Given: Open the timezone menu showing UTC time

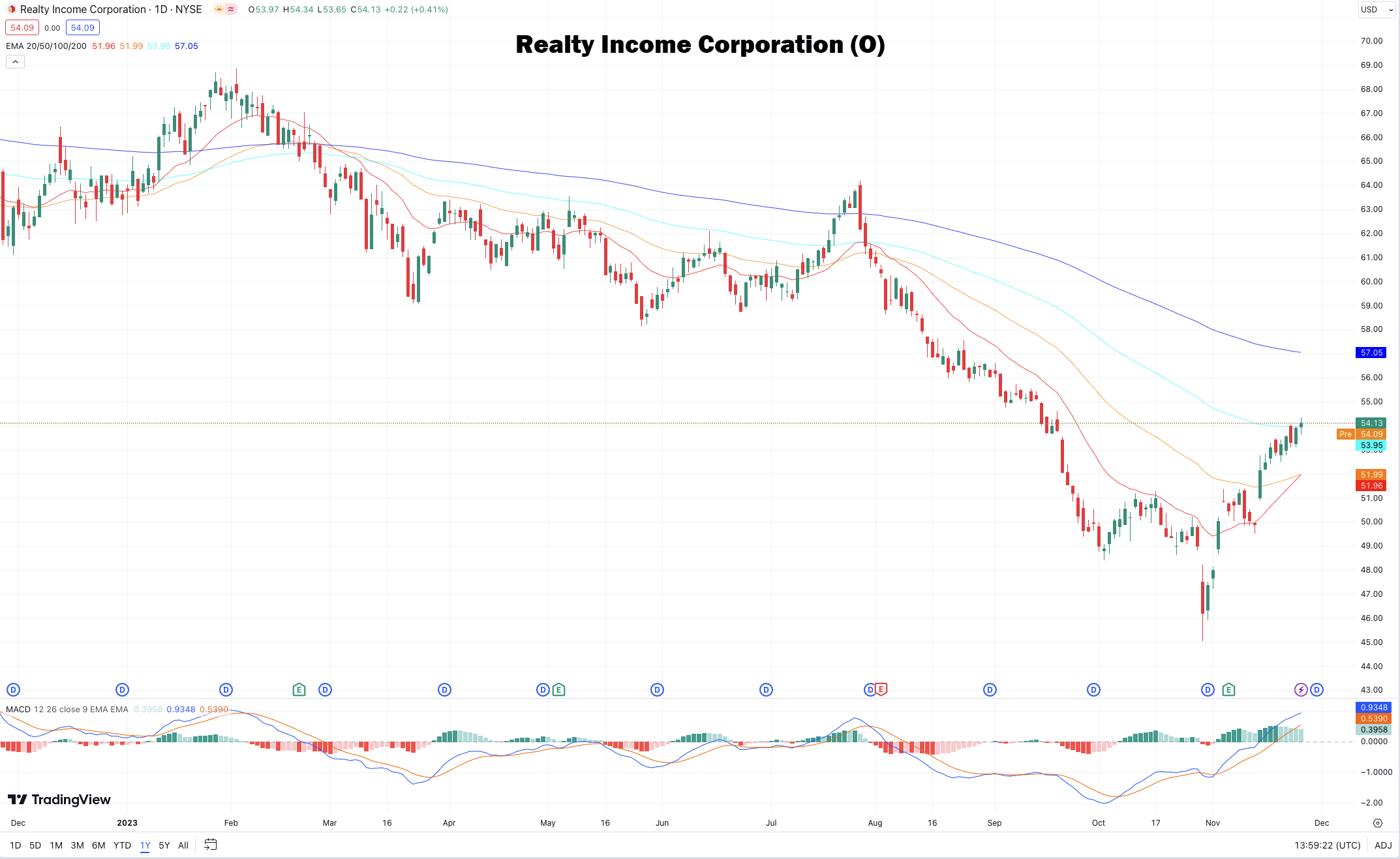Looking at the screenshot, I should [1327, 845].
